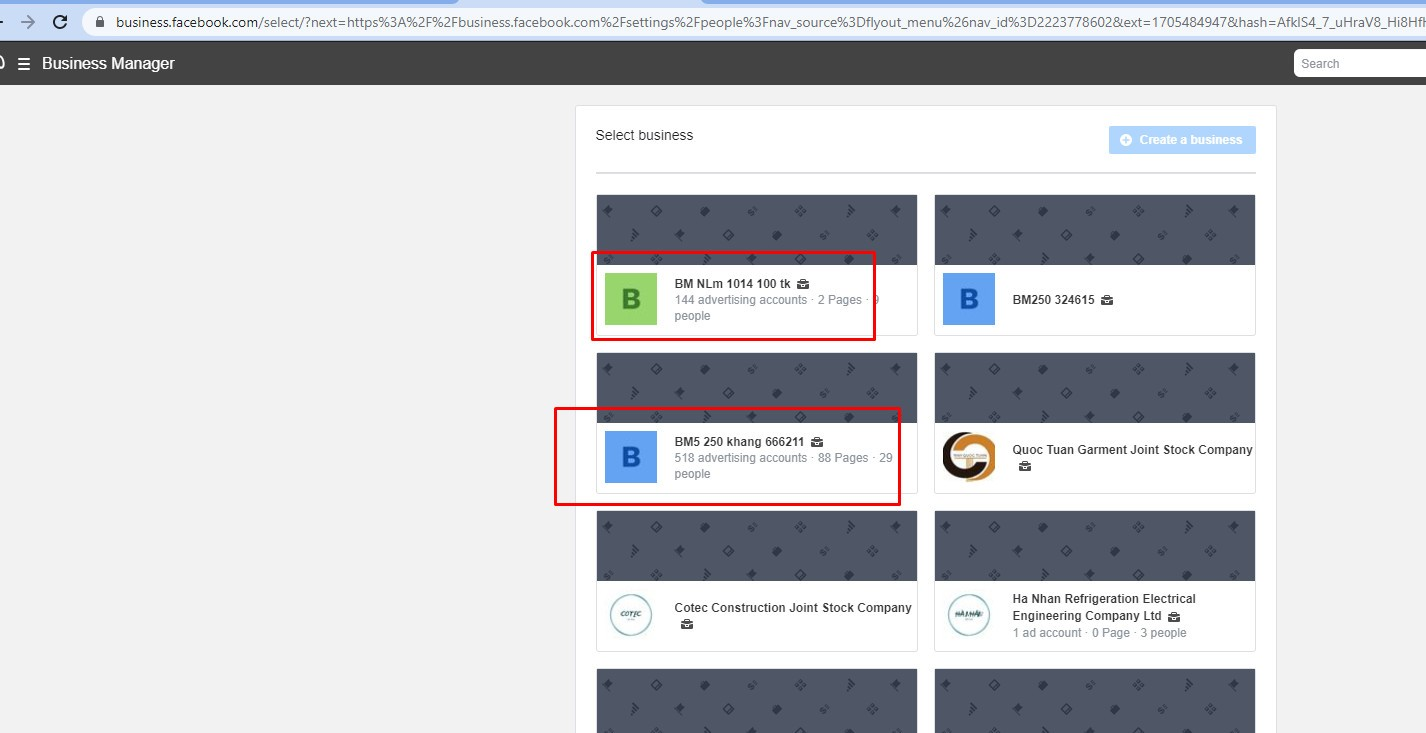Click the Ha Nhan Refrigeration company logo

[x=969, y=615]
